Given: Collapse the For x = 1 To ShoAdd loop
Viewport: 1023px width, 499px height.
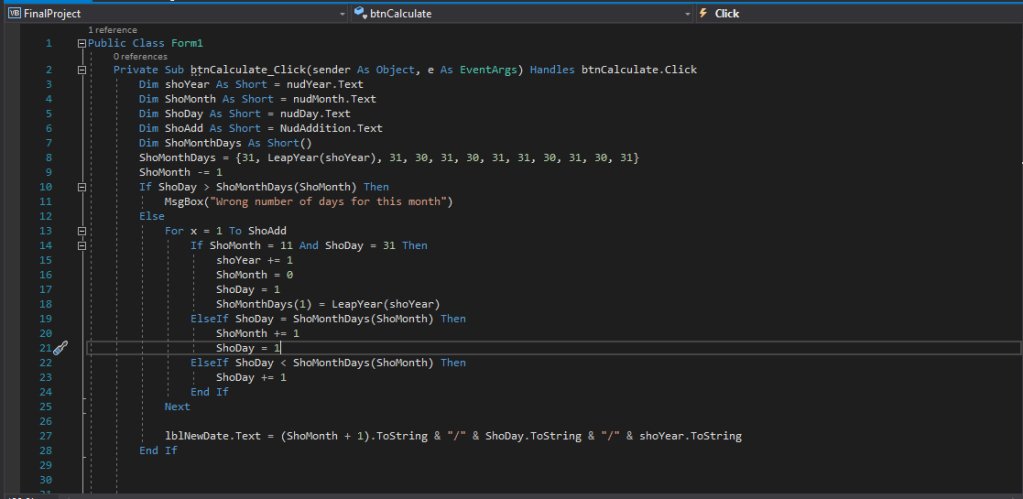Looking at the screenshot, I should (81, 231).
